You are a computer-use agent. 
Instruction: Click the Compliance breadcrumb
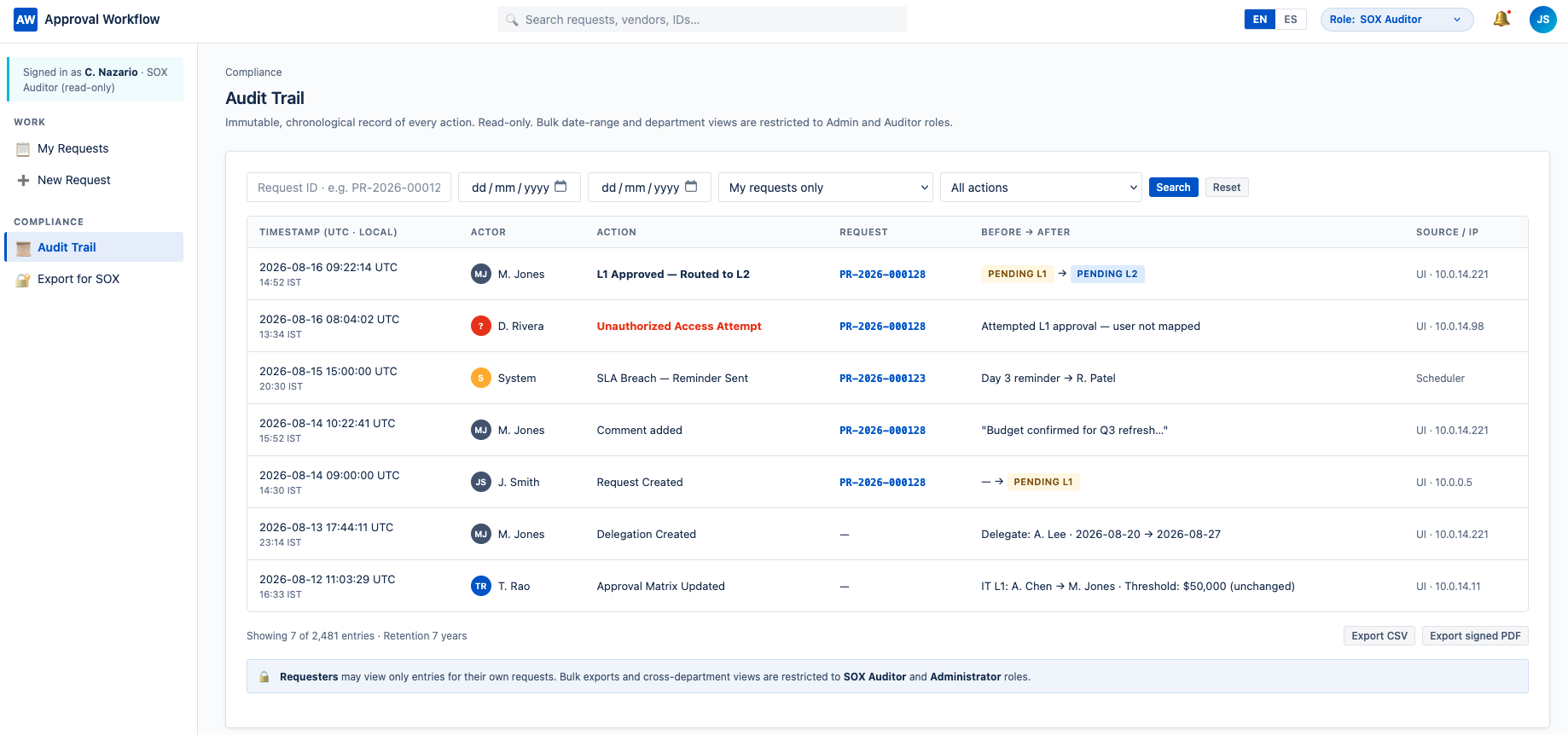[x=253, y=72]
